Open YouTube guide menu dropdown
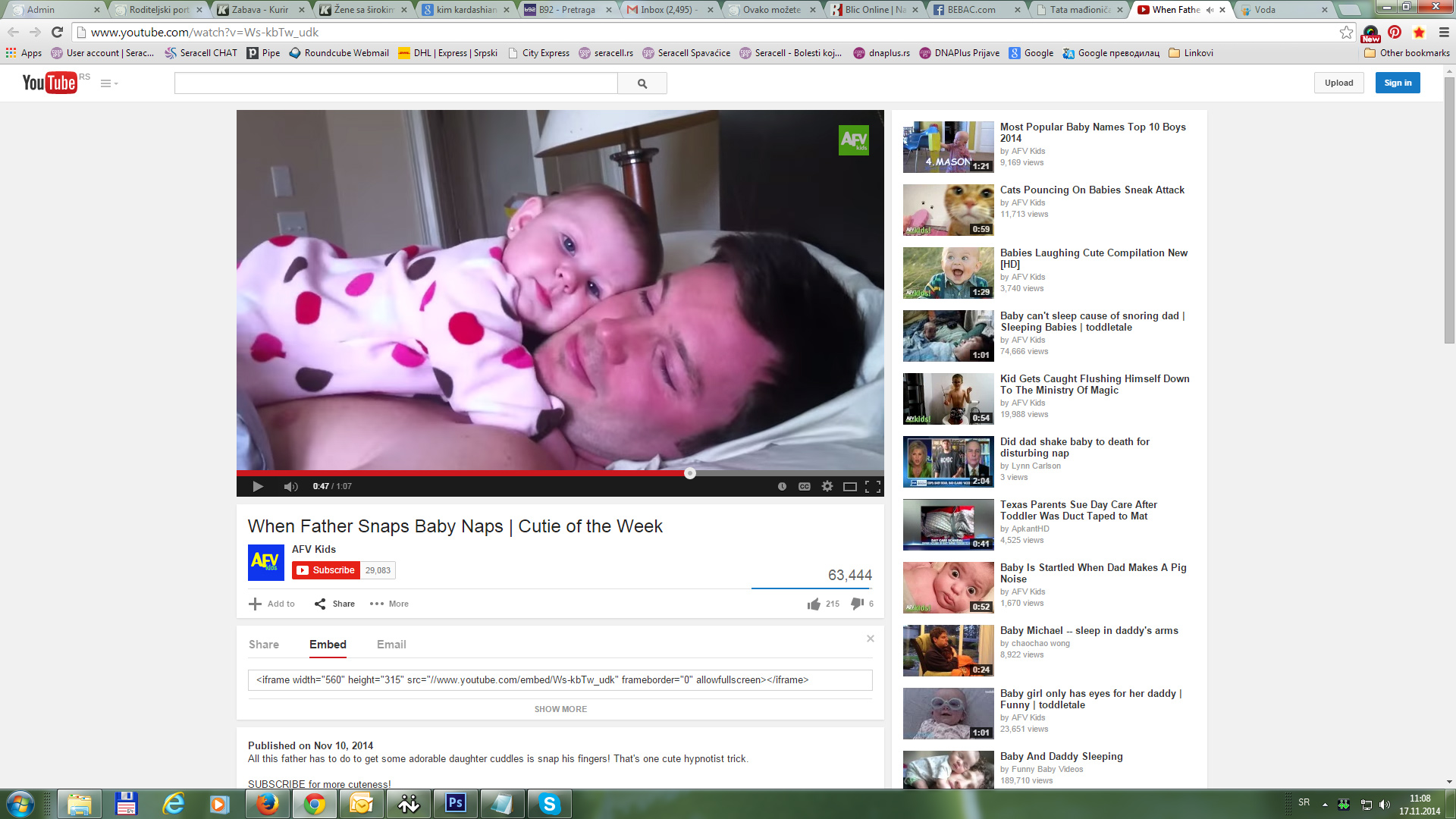The image size is (1456, 819). pyautogui.click(x=109, y=83)
